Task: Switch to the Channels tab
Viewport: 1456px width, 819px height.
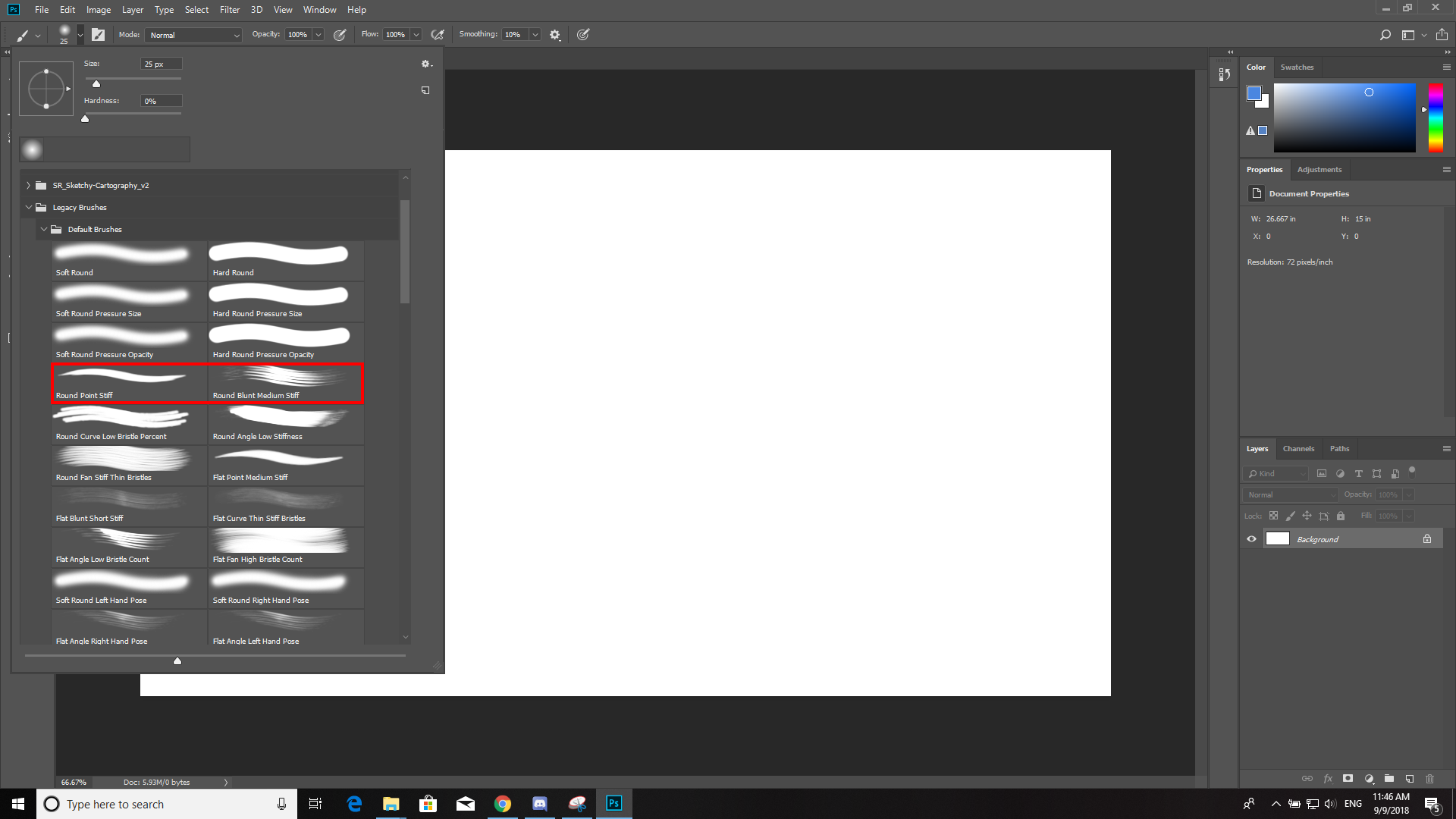Action: click(1298, 449)
